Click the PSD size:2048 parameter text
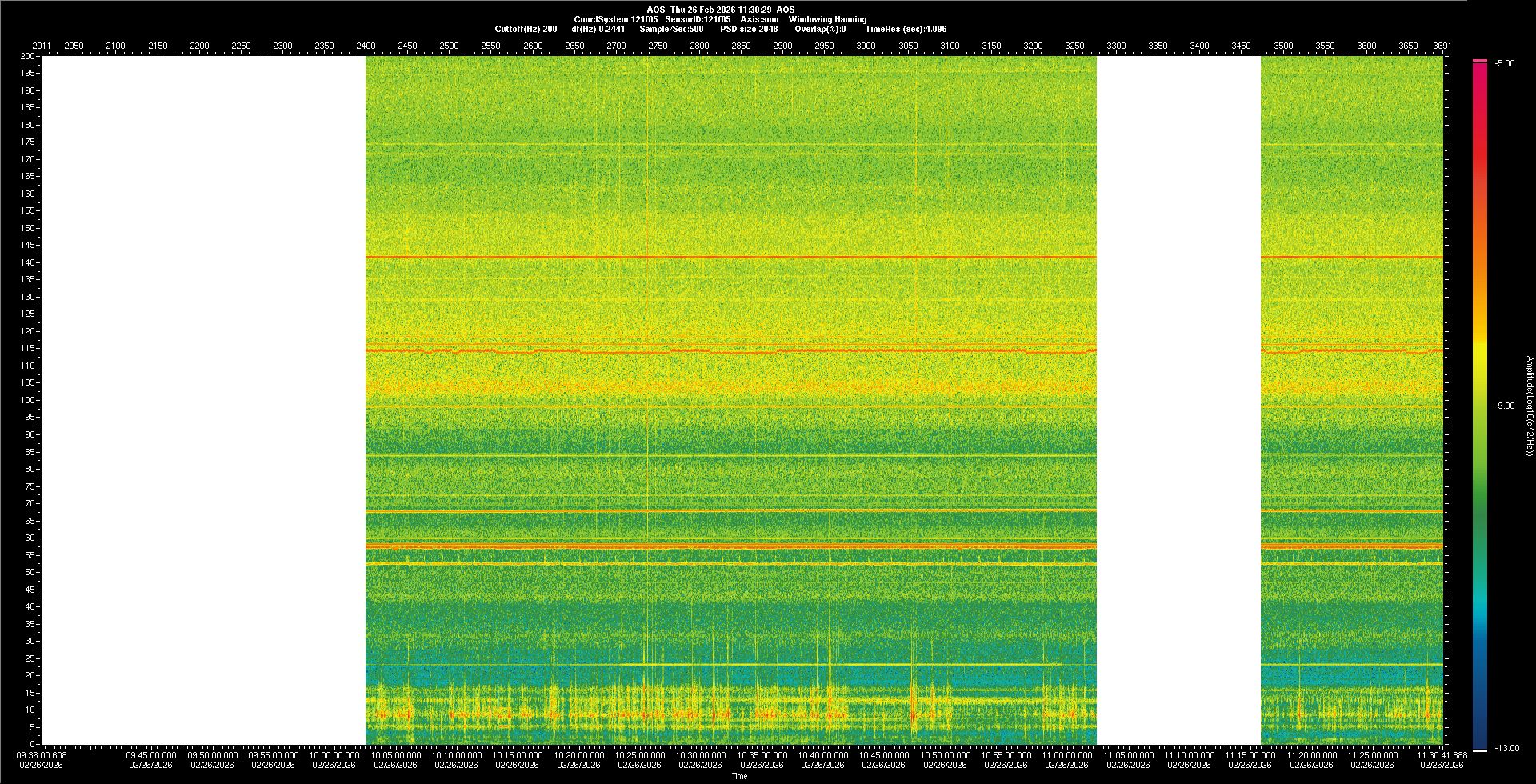 (749, 29)
